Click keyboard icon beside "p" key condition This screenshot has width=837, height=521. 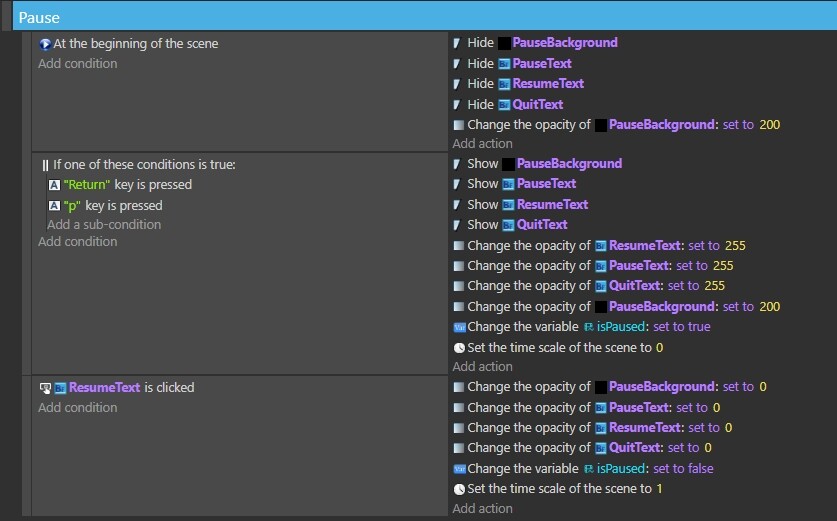tap(54, 206)
